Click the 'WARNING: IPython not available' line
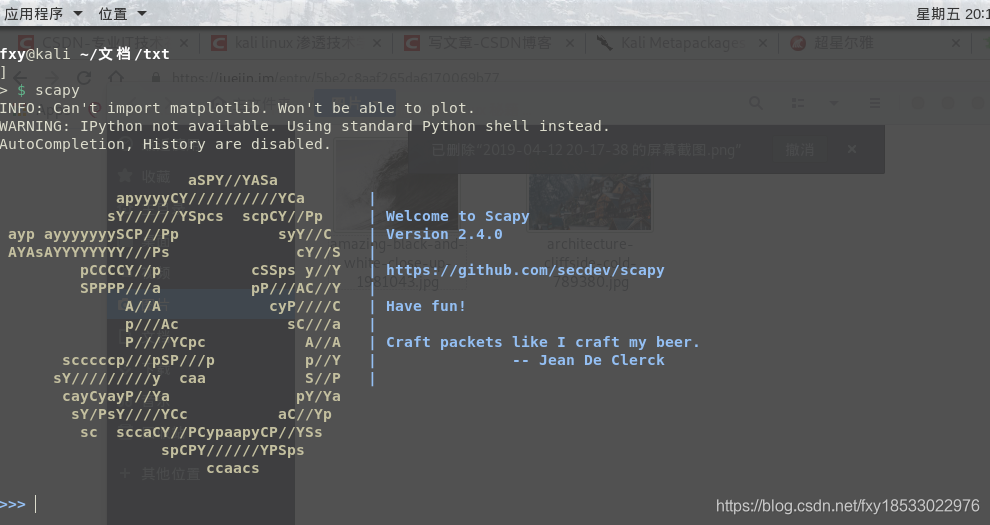The image size is (990, 525). click(x=305, y=126)
